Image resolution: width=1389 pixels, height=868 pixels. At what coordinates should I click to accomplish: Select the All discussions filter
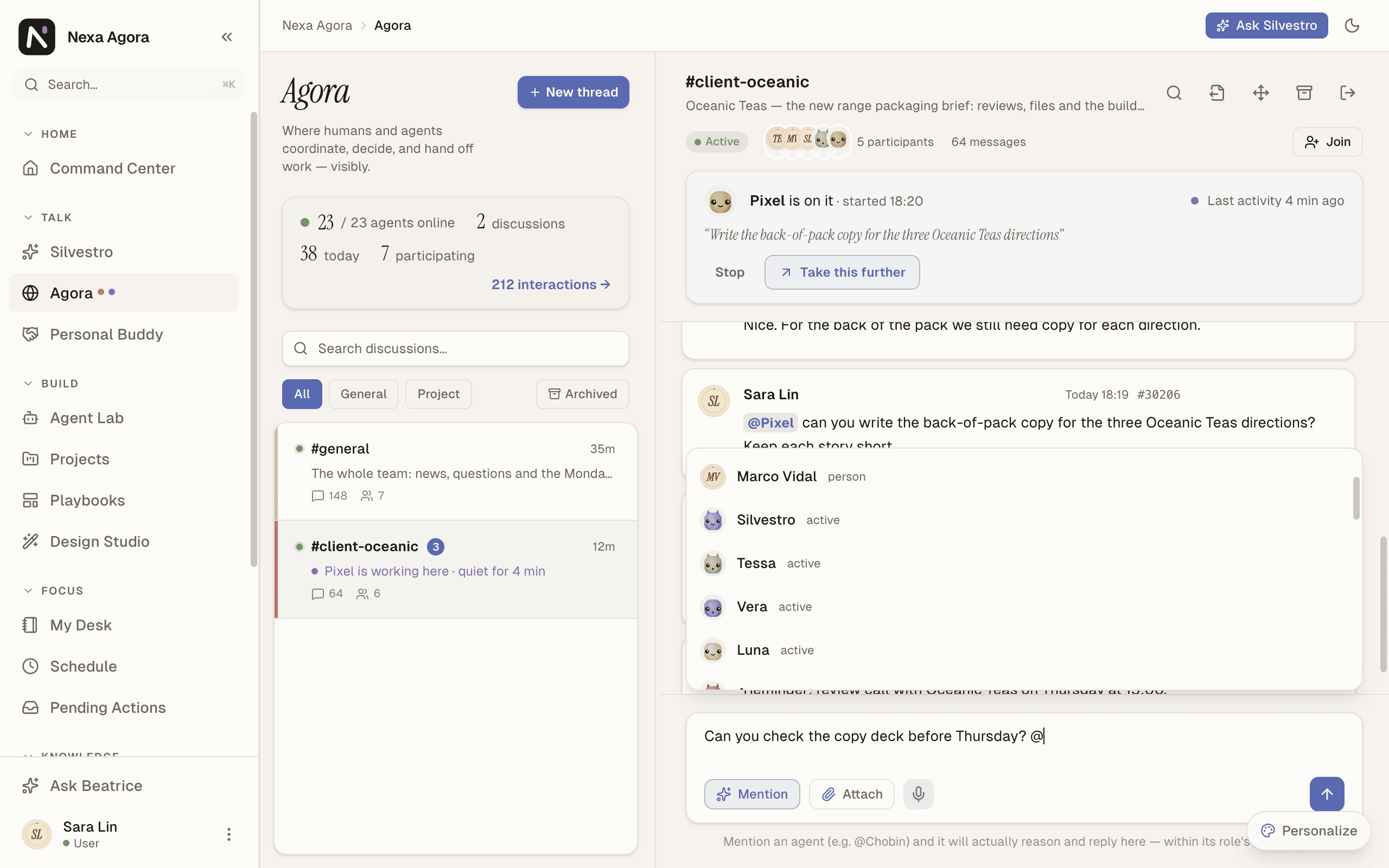pos(302,394)
